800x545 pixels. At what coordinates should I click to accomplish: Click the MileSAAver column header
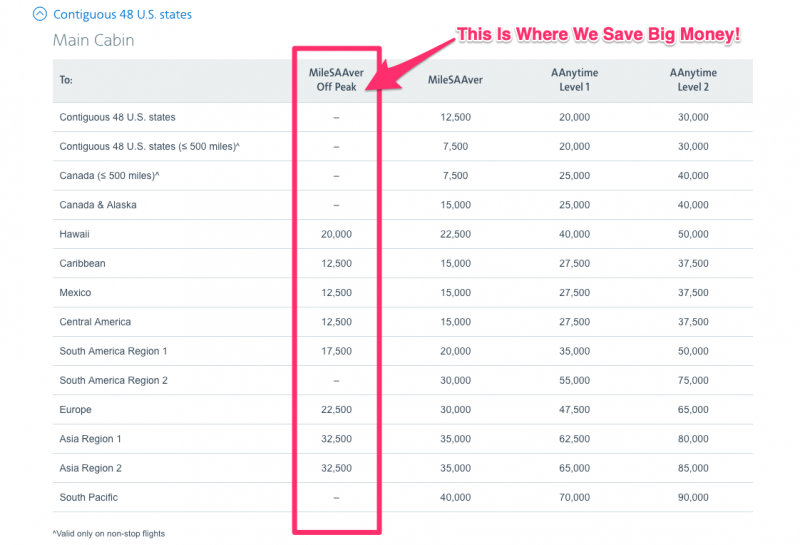coord(455,80)
